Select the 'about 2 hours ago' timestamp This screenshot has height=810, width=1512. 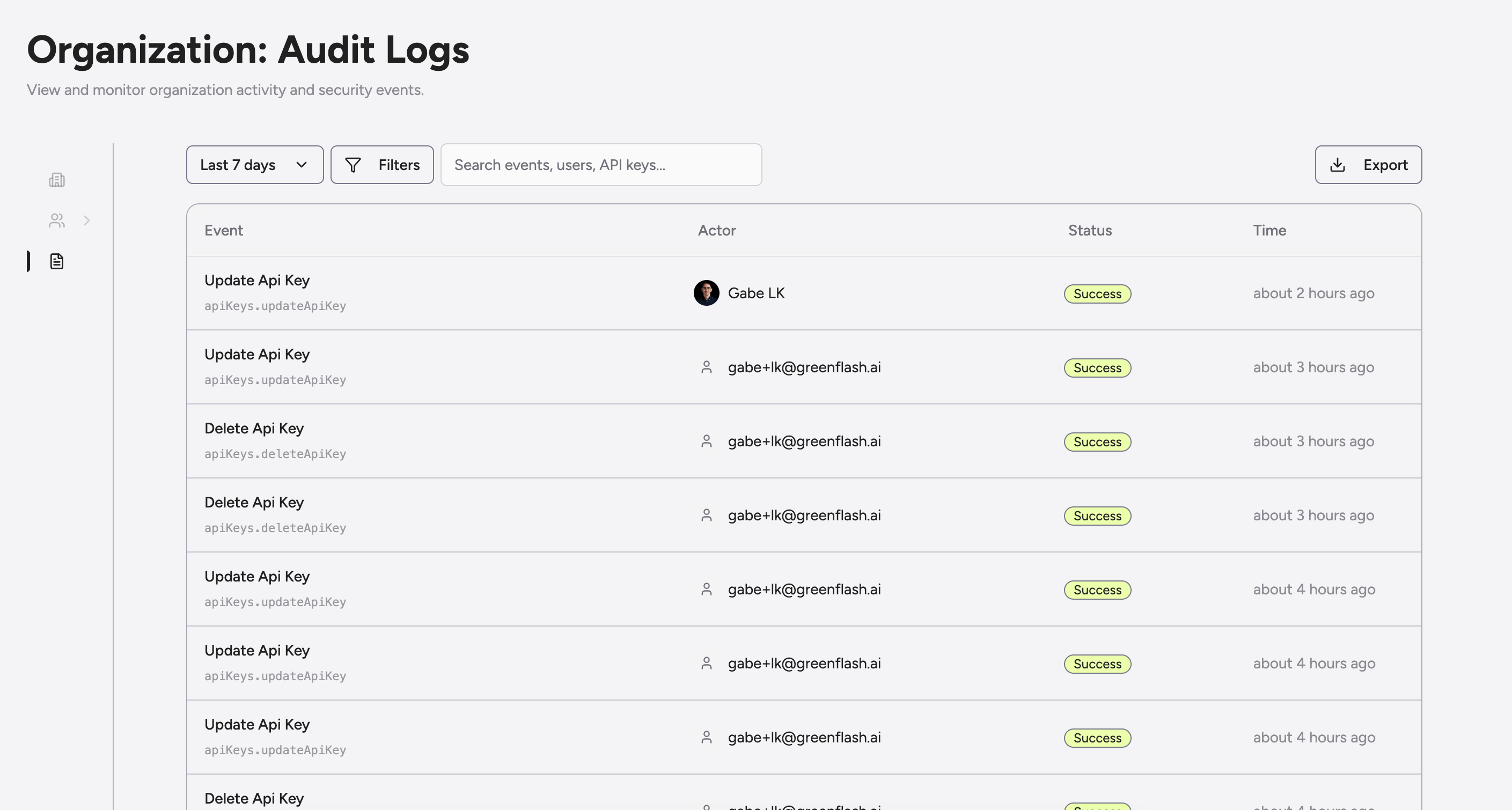point(1313,293)
